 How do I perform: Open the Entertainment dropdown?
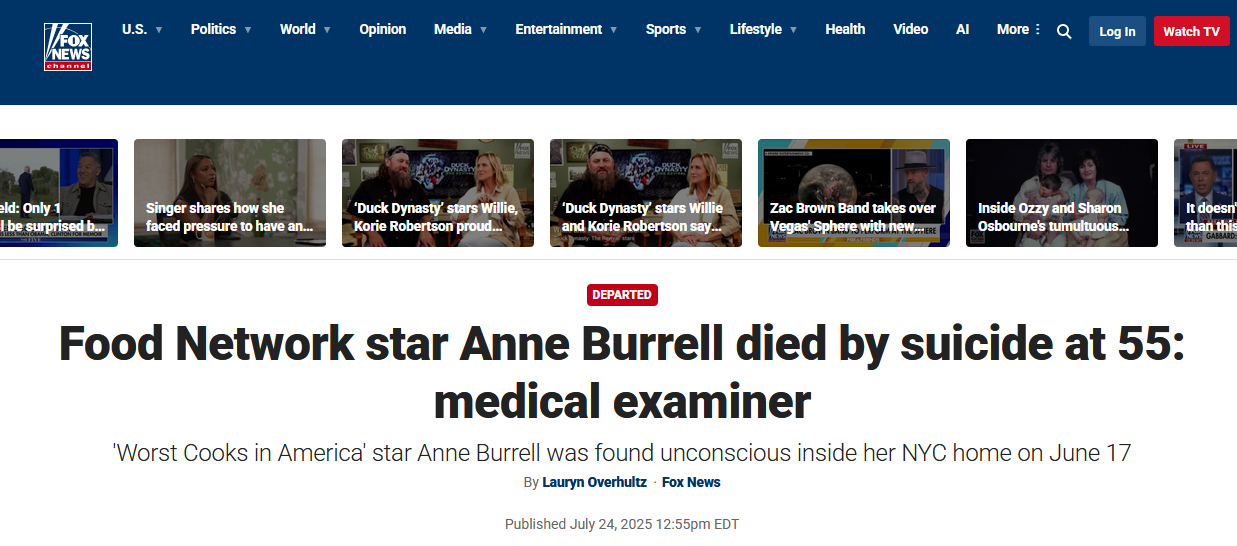coord(566,29)
